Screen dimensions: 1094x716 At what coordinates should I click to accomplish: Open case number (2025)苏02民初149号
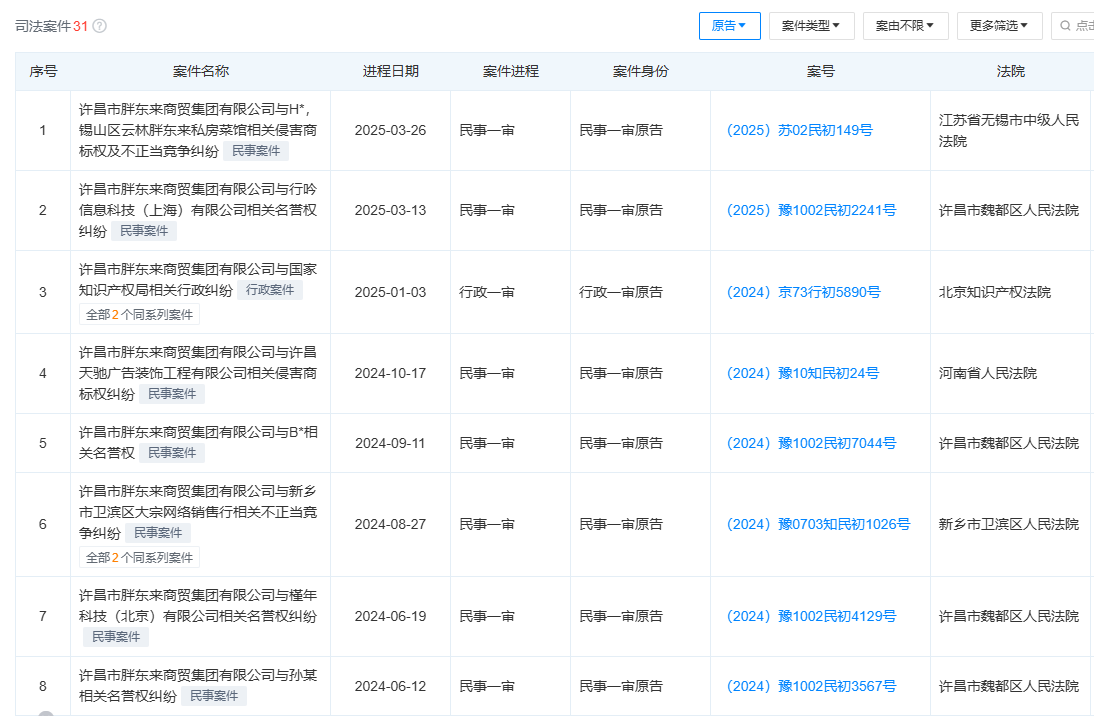click(800, 131)
